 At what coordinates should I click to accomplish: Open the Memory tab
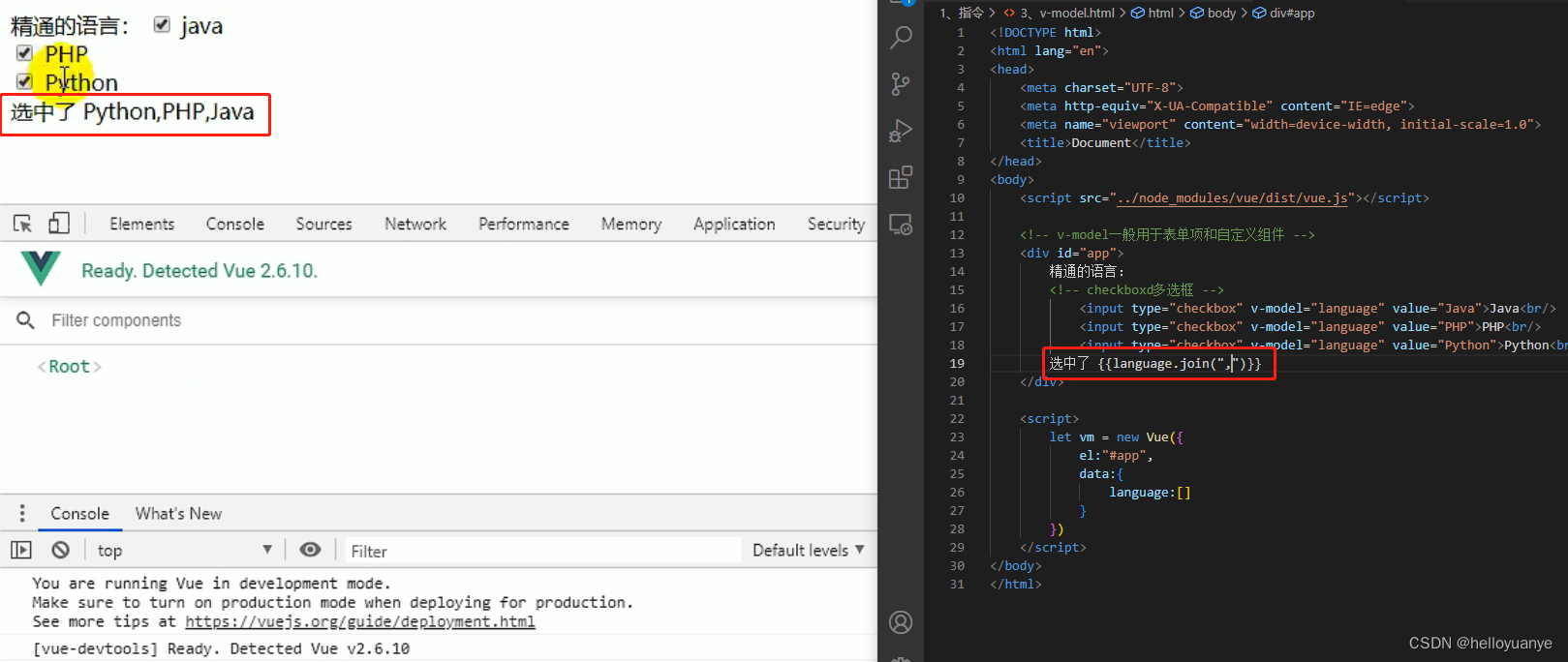[631, 224]
